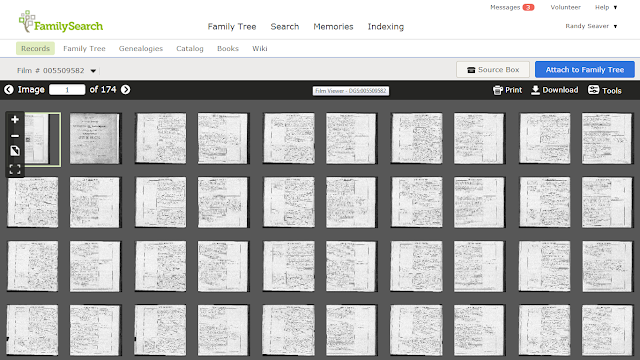Open the sixth thumbnail in third row
640x360 pixels.
[351, 266]
